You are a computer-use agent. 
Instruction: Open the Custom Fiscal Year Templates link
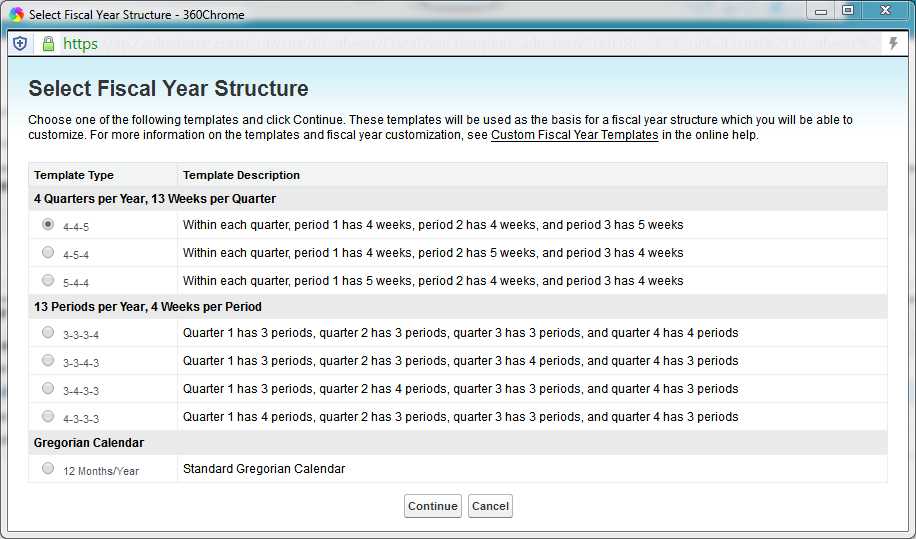coord(574,135)
